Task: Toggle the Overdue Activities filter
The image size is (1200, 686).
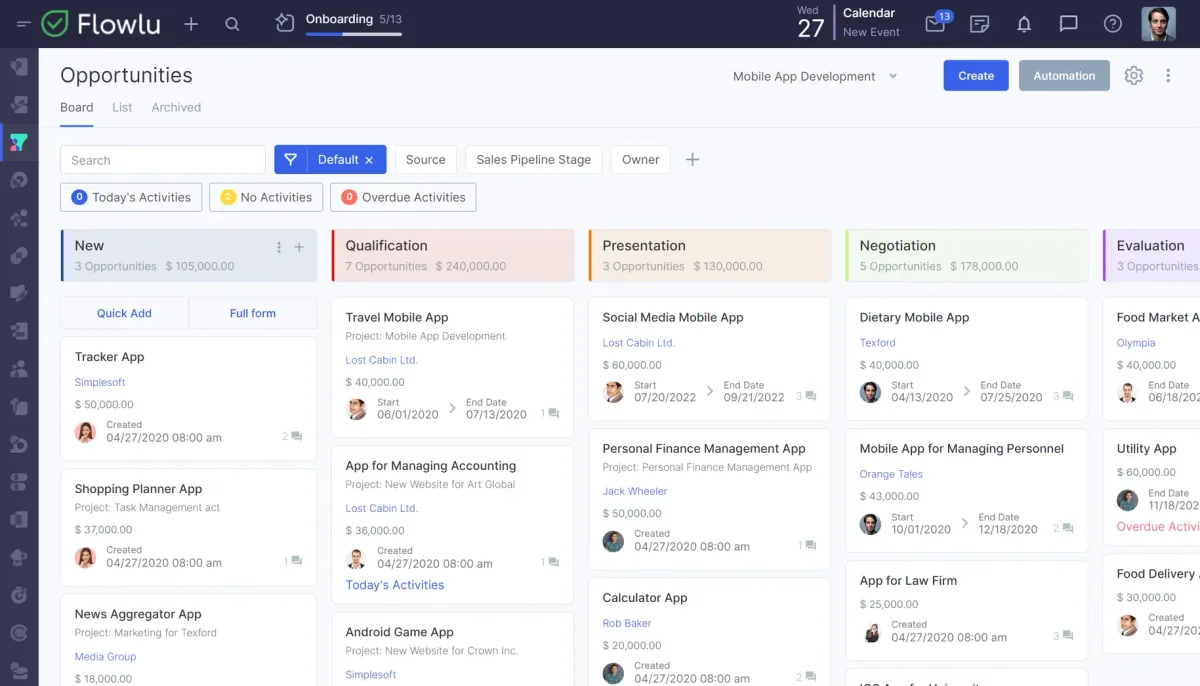Action: tap(403, 197)
